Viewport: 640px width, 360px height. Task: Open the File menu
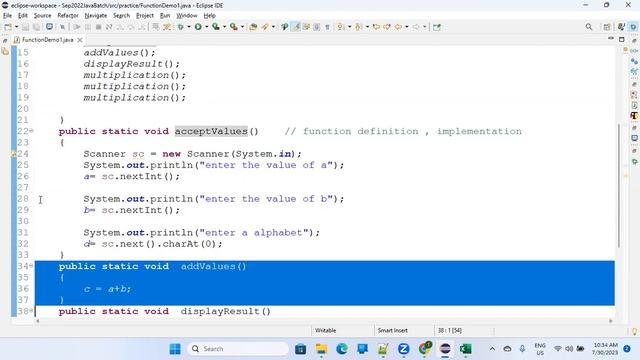pos(7,16)
